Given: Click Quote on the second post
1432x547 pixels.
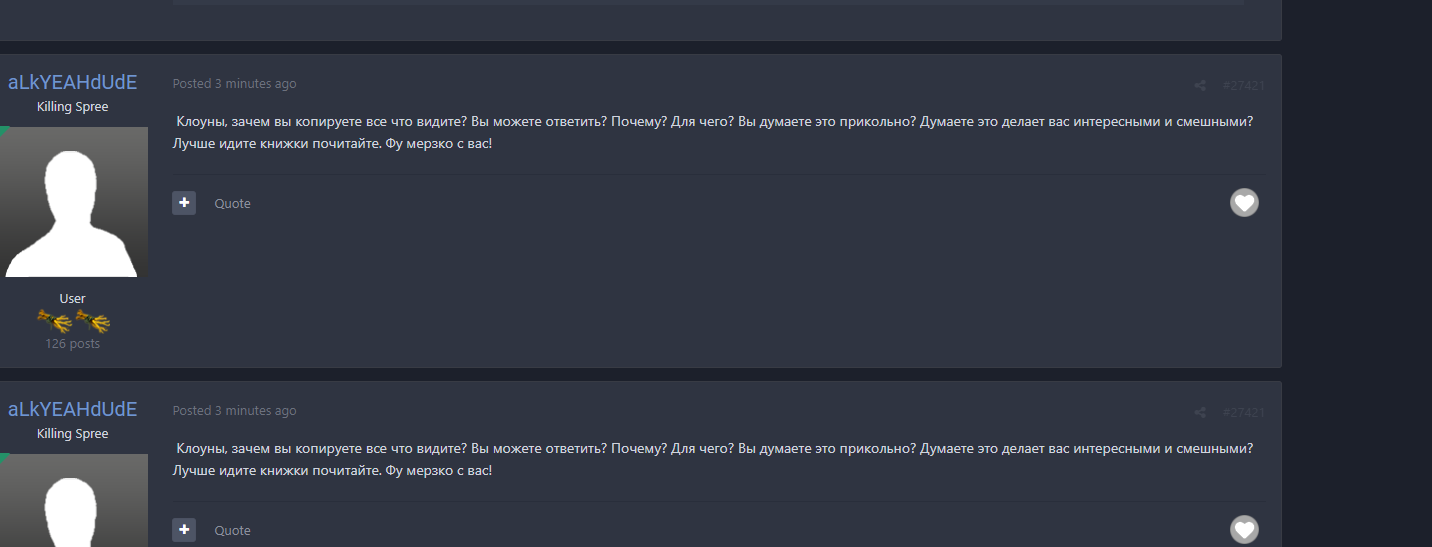Looking at the screenshot, I should click(232, 531).
